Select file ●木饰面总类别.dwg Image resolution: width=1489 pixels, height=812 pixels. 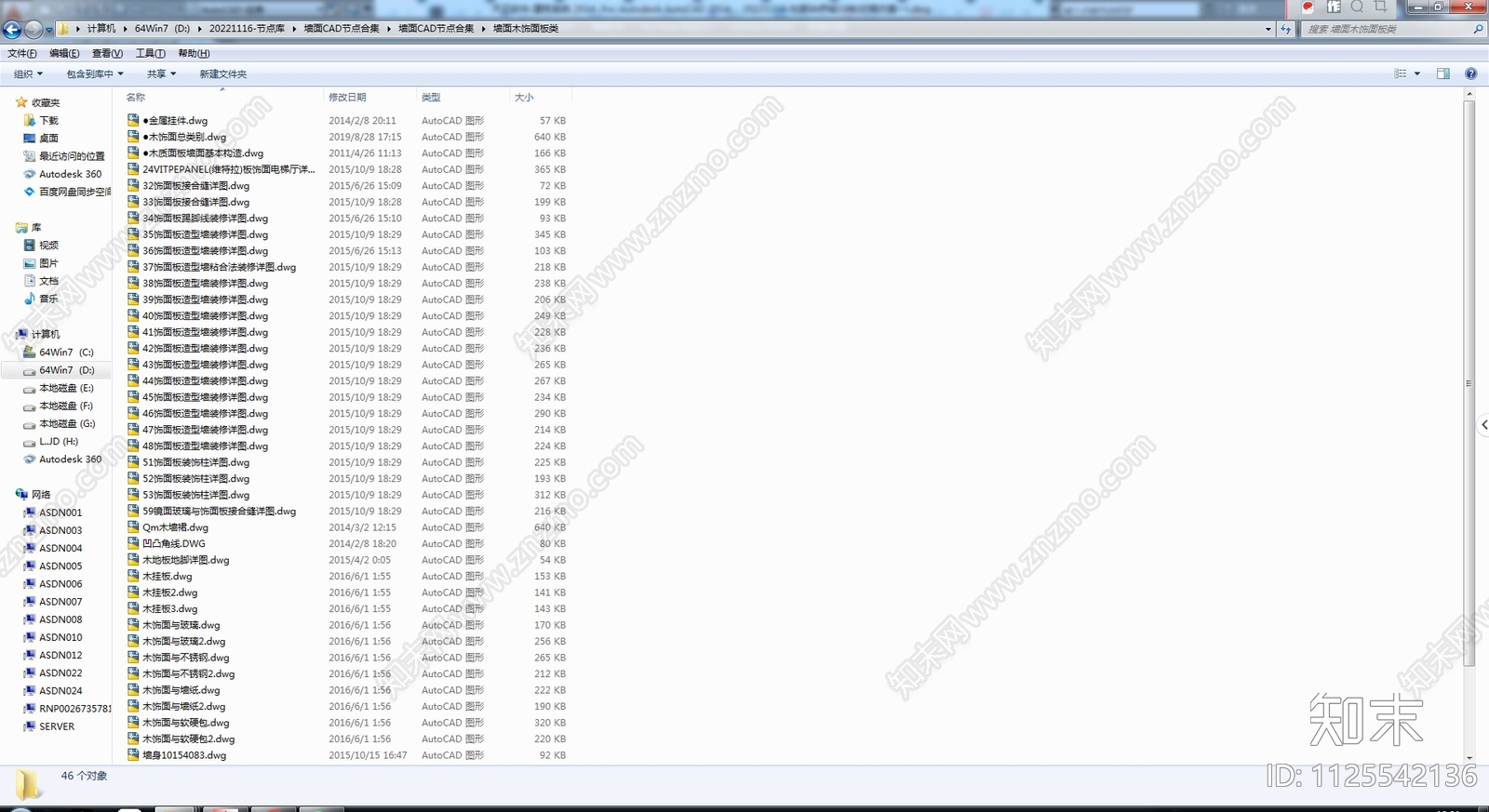point(184,137)
